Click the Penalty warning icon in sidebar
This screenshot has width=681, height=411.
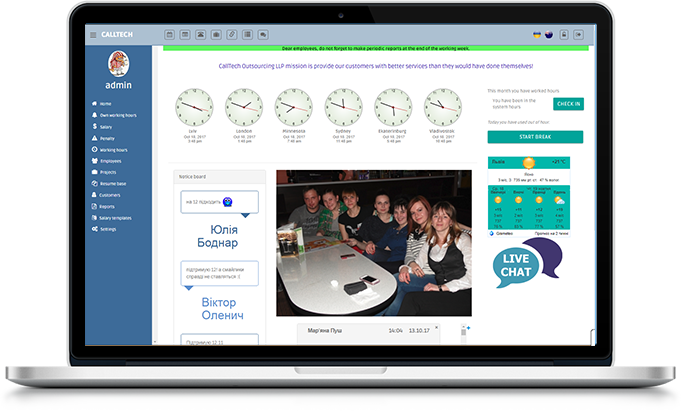coord(93,138)
